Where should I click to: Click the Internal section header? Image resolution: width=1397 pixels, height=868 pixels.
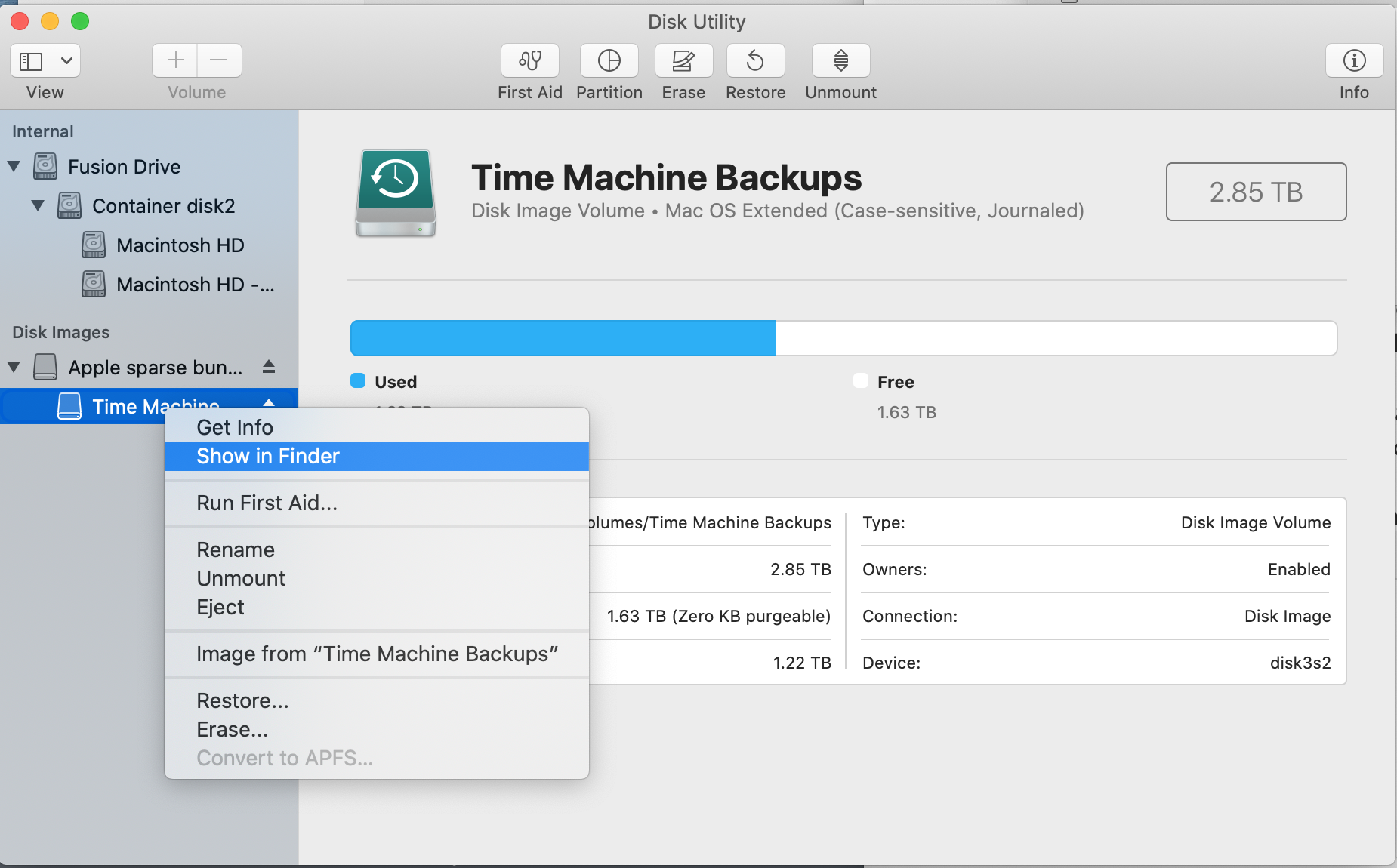tap(43, 131)
